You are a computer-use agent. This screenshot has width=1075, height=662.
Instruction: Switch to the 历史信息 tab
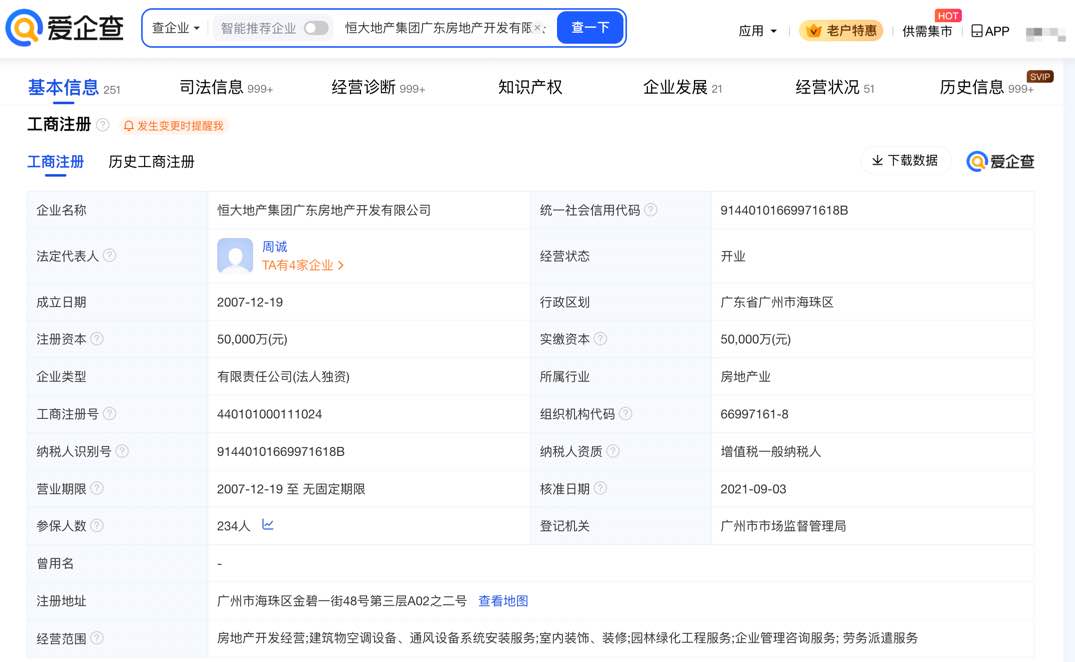(x=986, y=88)
